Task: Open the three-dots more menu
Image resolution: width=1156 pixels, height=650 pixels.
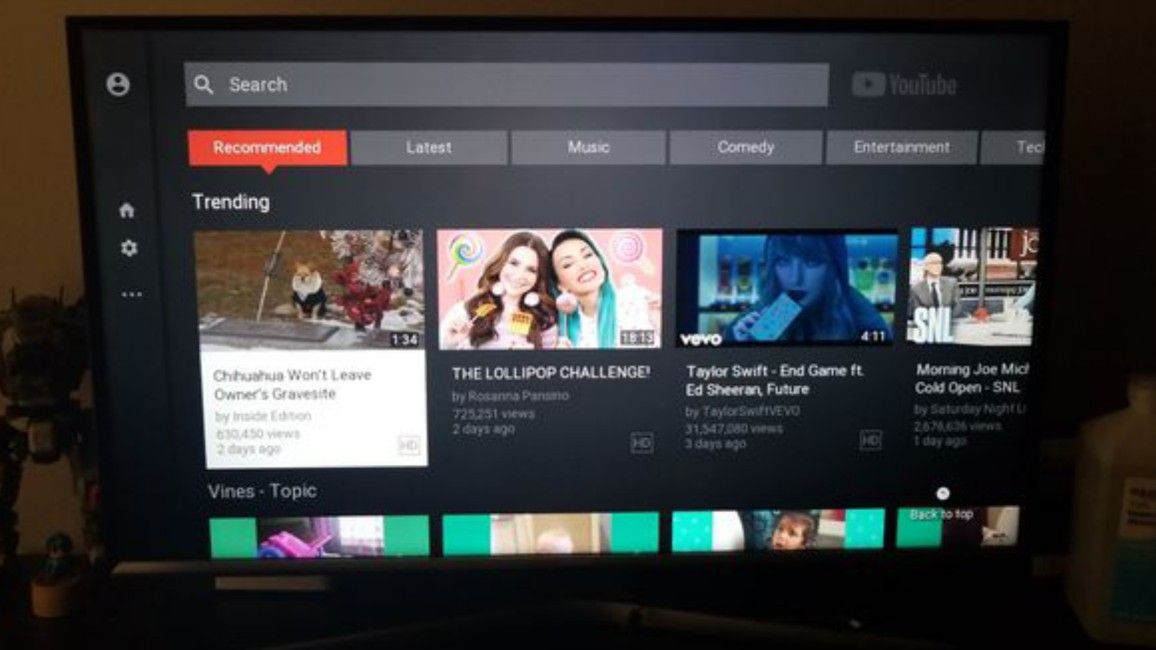Action: [x=132, y=294]
